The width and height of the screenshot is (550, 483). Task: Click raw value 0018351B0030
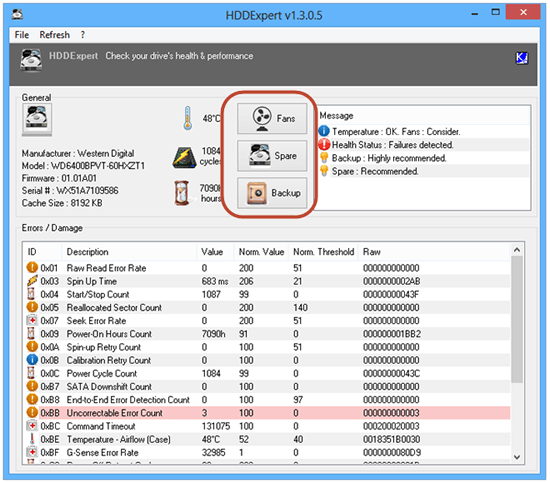coord(391,439)
